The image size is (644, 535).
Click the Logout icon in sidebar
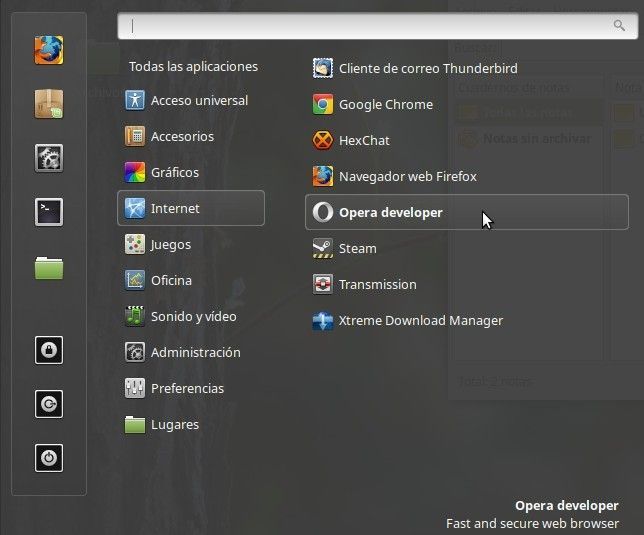point(49,404)
